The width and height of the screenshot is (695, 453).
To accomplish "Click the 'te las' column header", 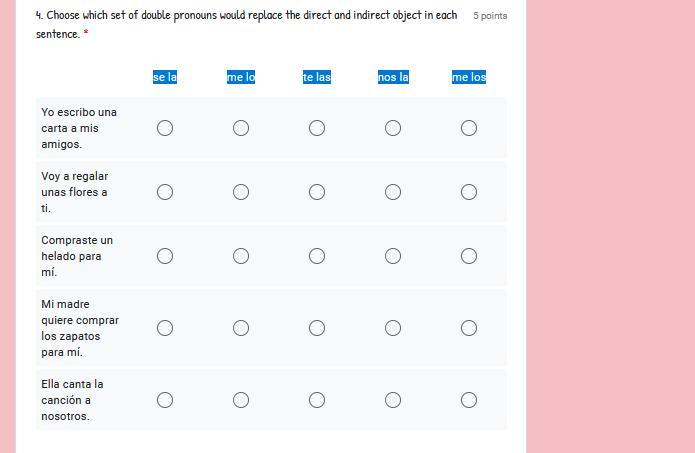I will coord(317,77).
